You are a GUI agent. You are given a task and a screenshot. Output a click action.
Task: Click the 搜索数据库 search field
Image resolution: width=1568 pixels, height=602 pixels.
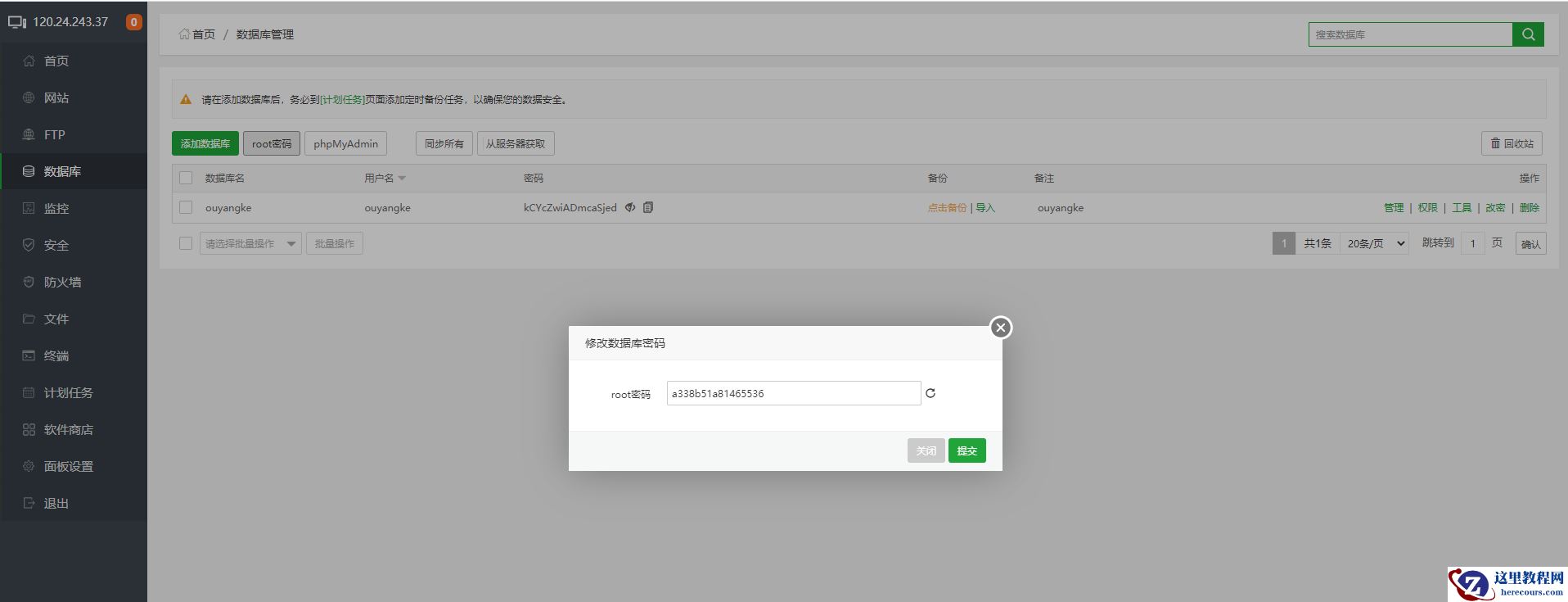tap(1411, 34)
